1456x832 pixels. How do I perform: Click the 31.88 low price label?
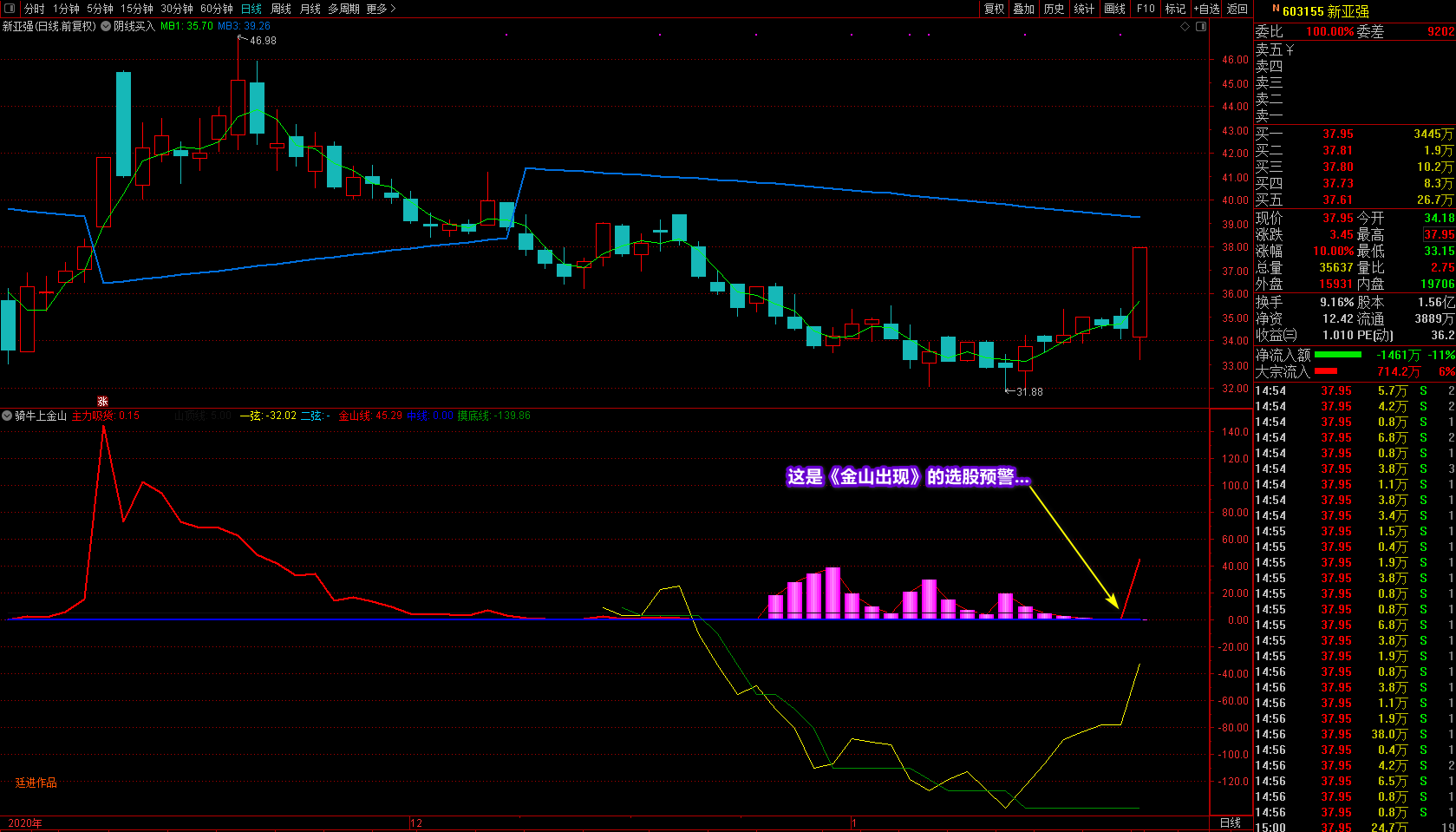pyautogui.click(x=1029, y=392)
